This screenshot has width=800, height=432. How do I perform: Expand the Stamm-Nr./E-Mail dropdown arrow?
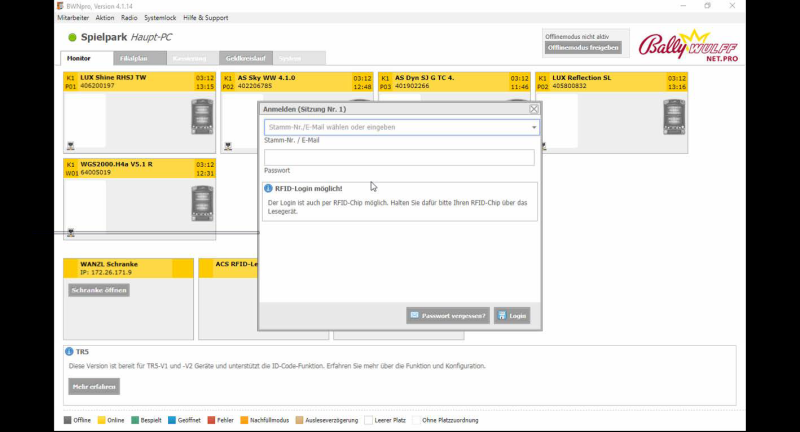click(534, 128)
